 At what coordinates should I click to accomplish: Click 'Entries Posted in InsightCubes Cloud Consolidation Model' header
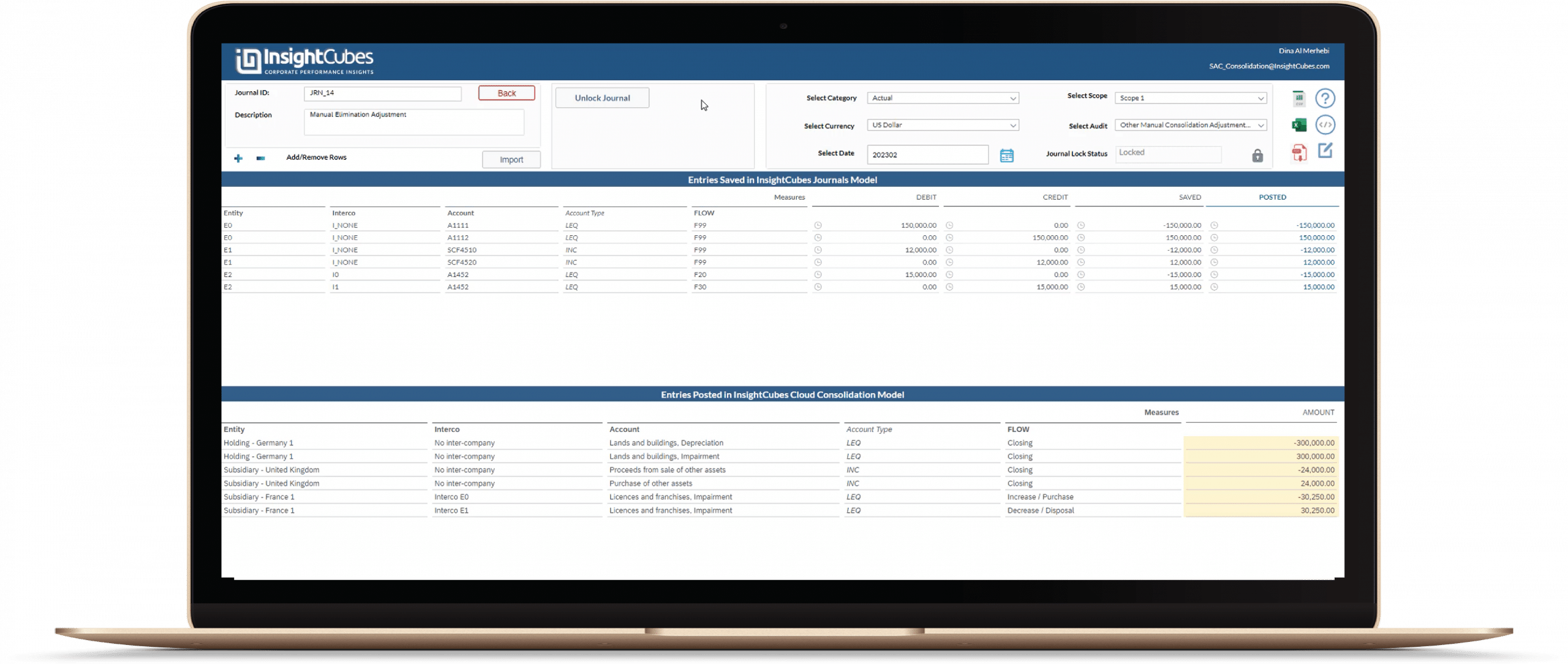pos(782,395)
